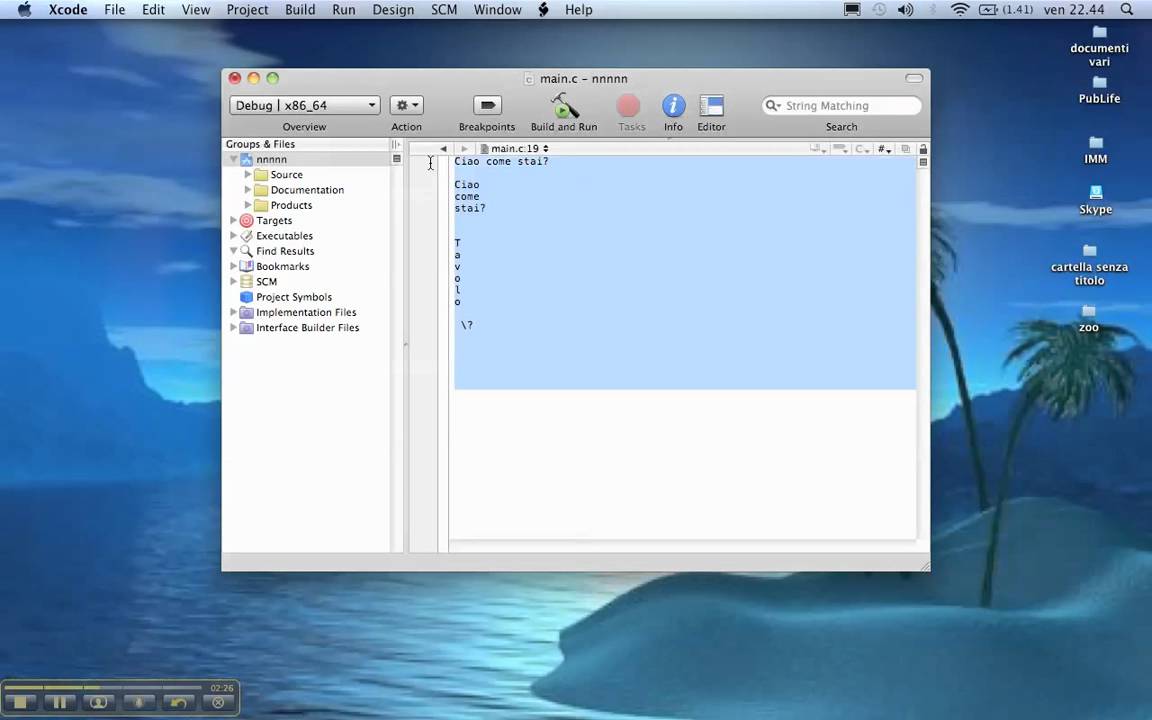Expand the Executables group
The width and height of the screenshot is (1152, 720).
coord(234,236)
